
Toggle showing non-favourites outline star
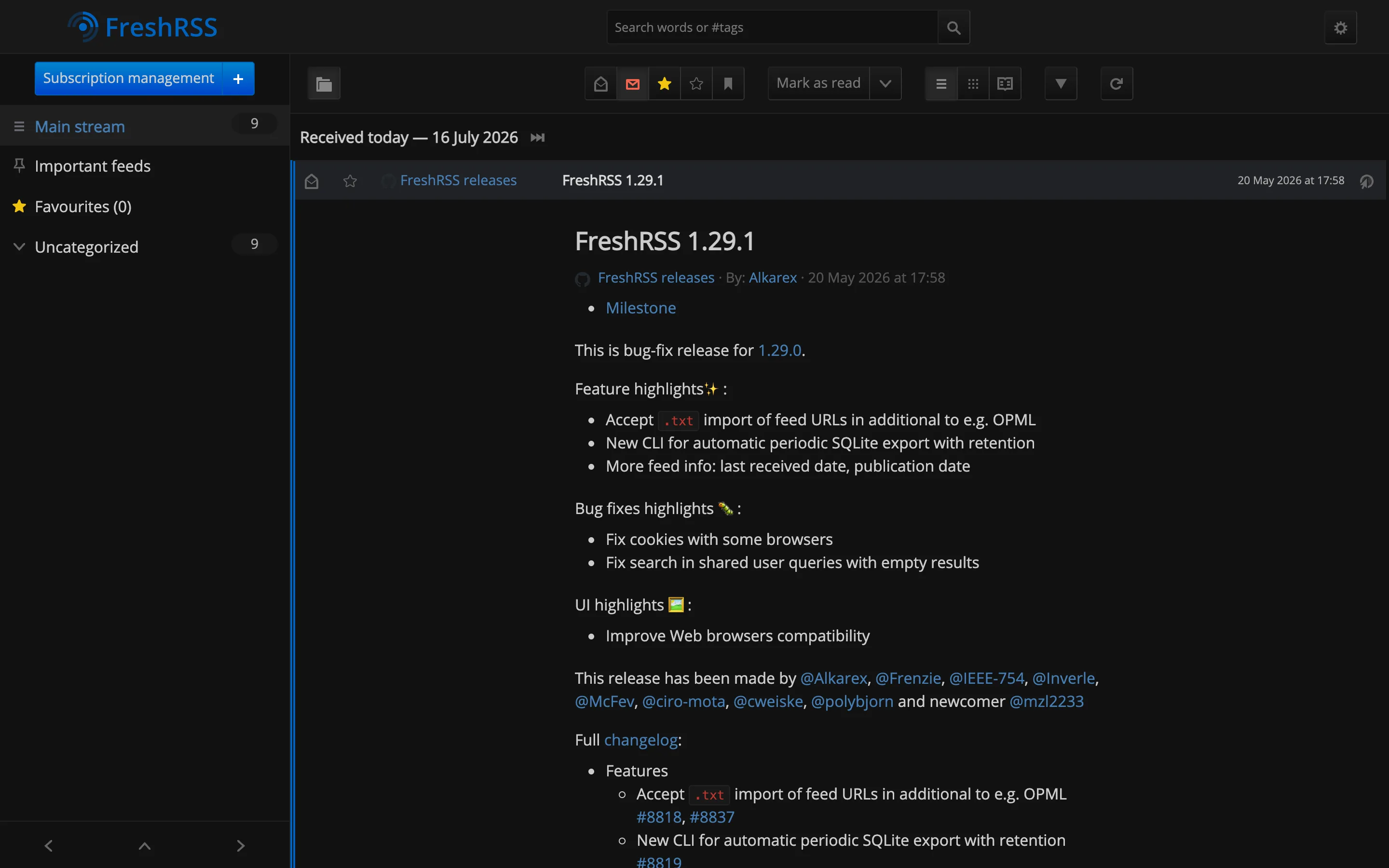tap(696, 84)
